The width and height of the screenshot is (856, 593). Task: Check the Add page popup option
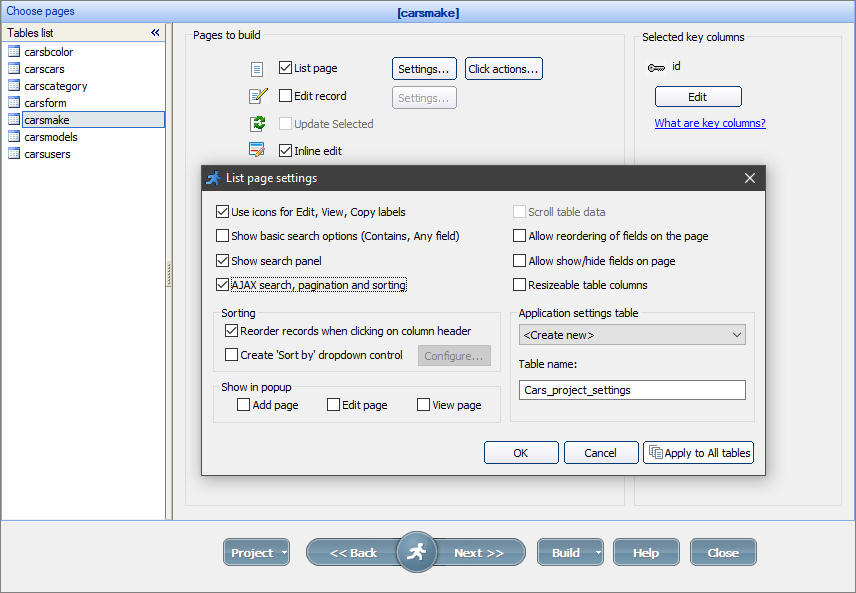[x=242, y=404]
